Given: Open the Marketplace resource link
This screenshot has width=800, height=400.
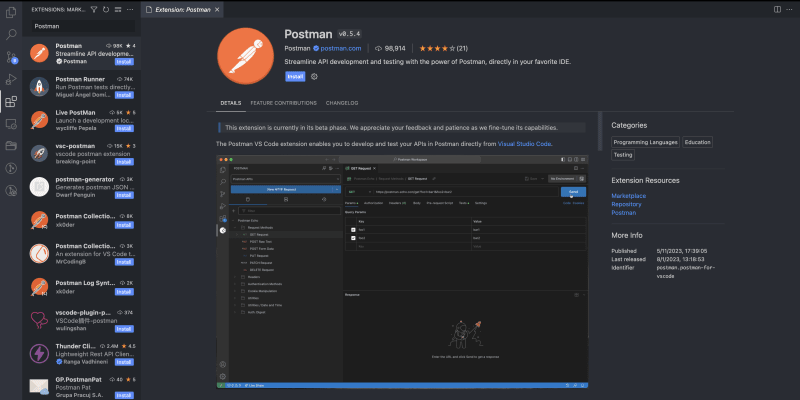Looking at the screenshot, I should [629, 196].
